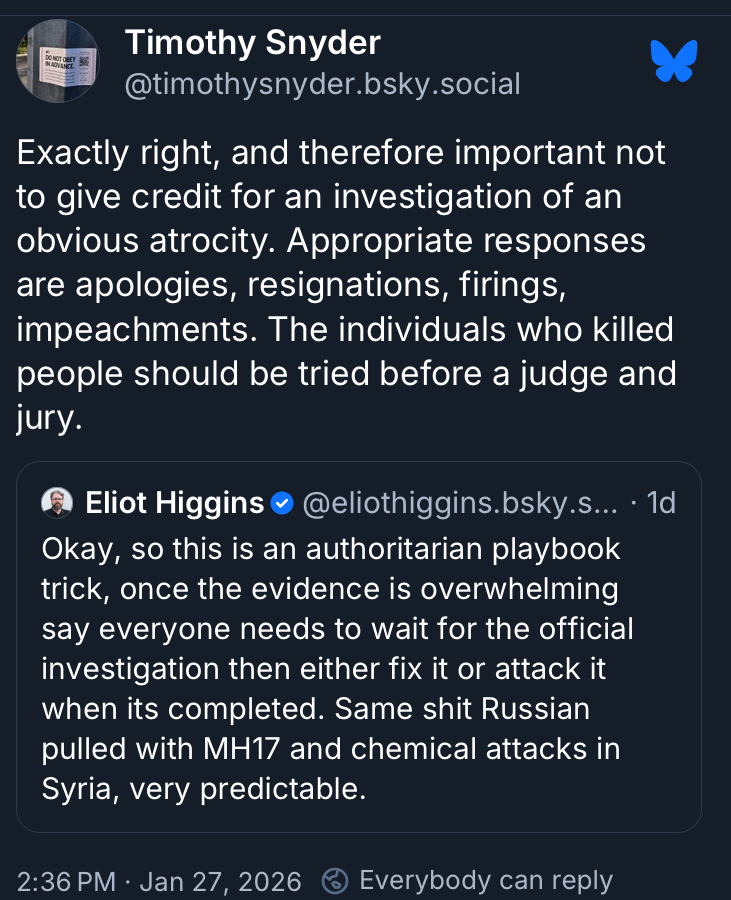Click the "1d" quoted post timestamp
The height and width of the screenshot is (900, 731).
coord(661,502)
